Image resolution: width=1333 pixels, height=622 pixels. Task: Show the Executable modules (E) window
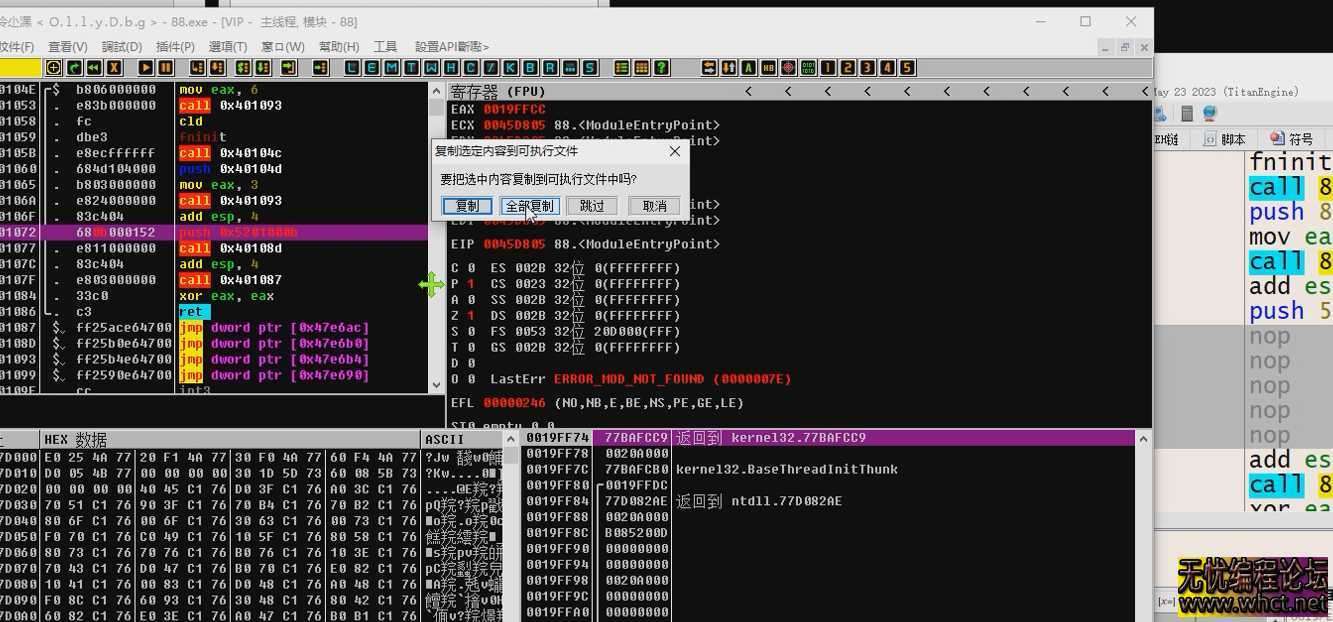click(x=371, y=68)
